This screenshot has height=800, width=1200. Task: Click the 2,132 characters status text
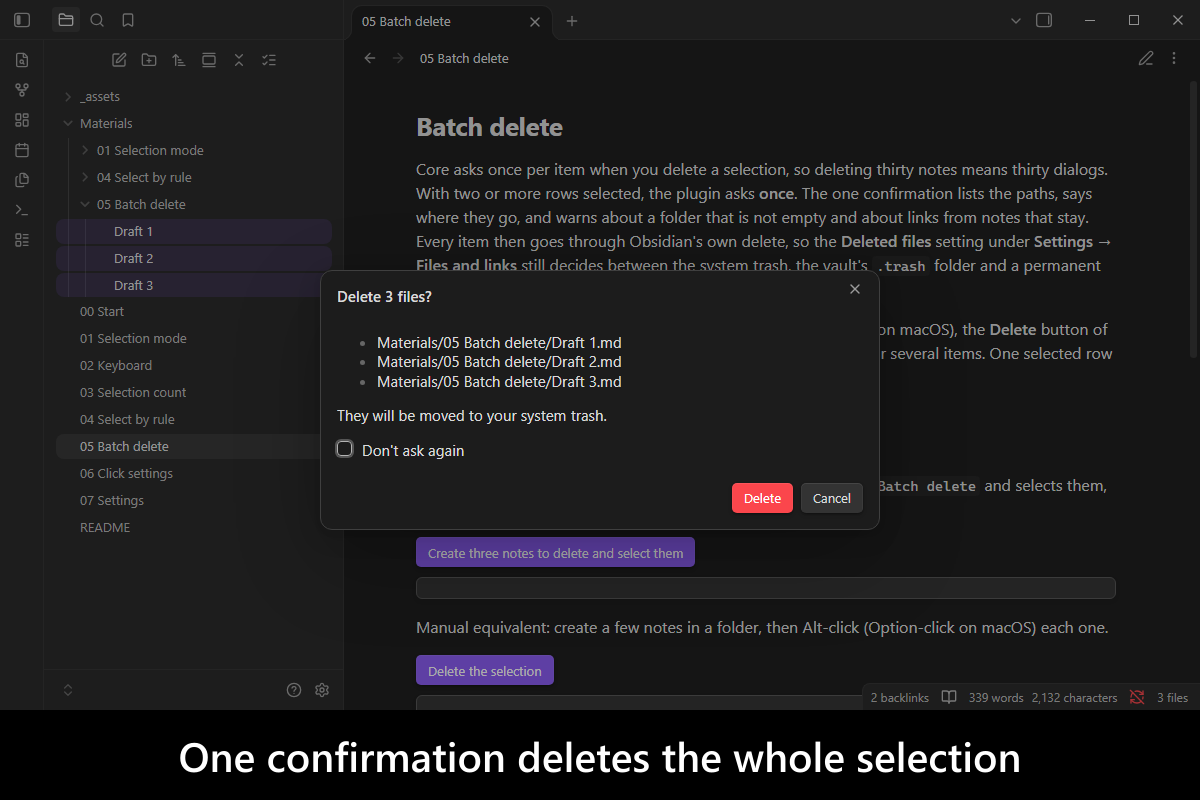tap(1075, 697)
